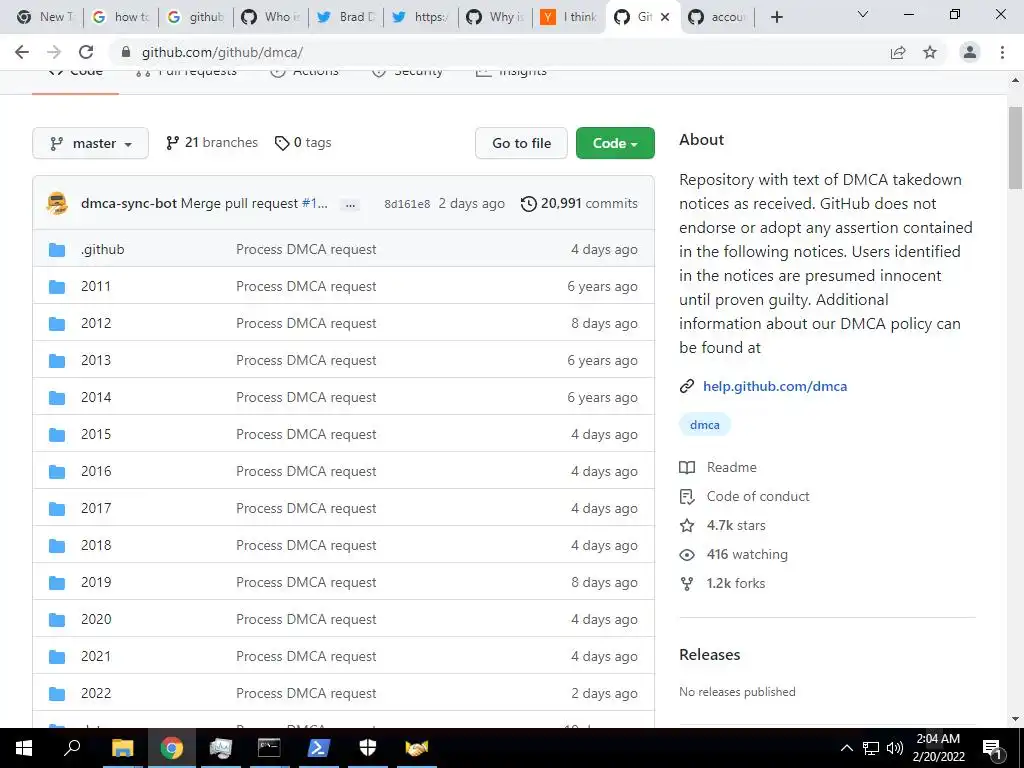1024x768 pixels.
Task: Open the 2020 folder name
Action: (96, 619)
